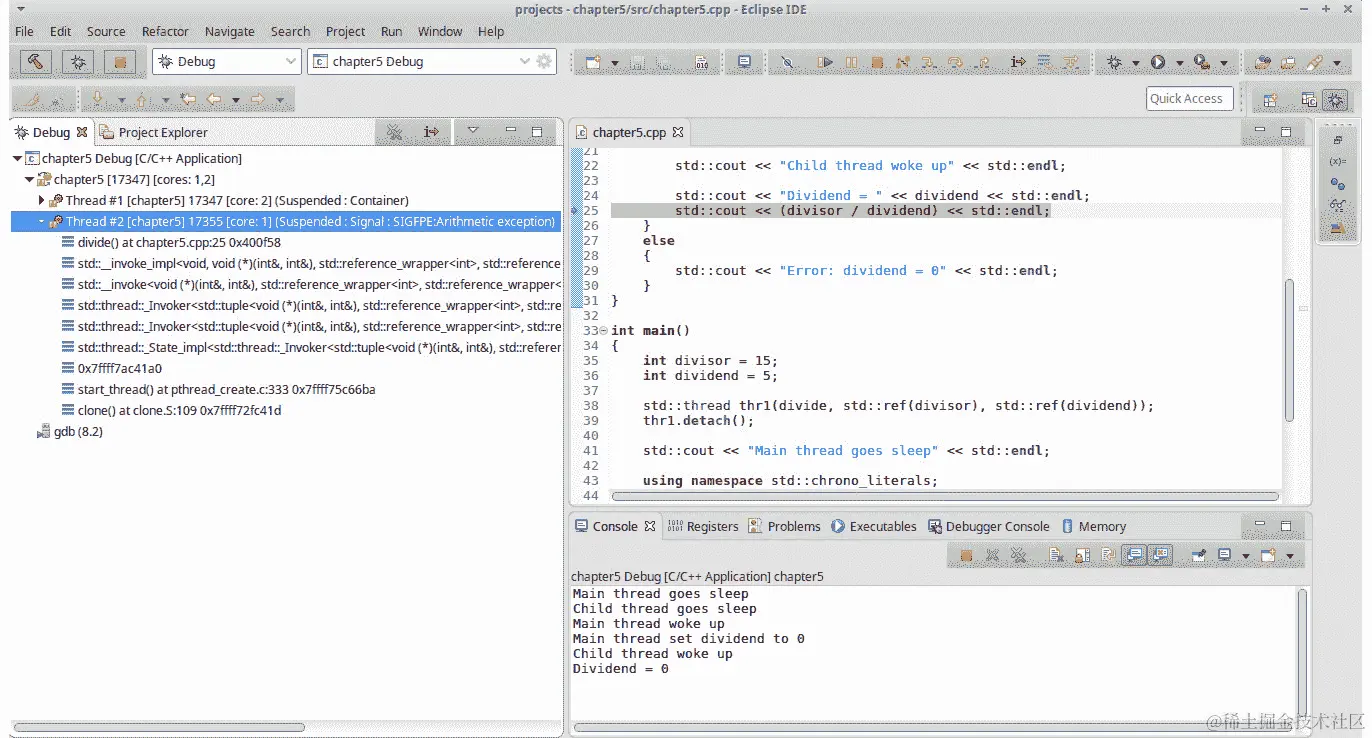
Task: Open the Window menu
Action: [x=440, y=31]
